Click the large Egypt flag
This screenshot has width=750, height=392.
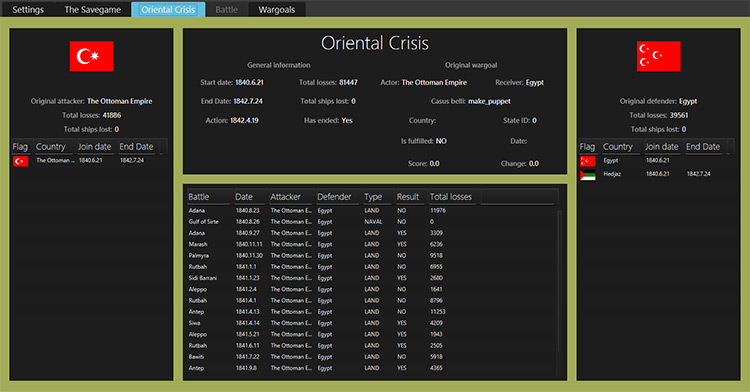tap(658, 56)
